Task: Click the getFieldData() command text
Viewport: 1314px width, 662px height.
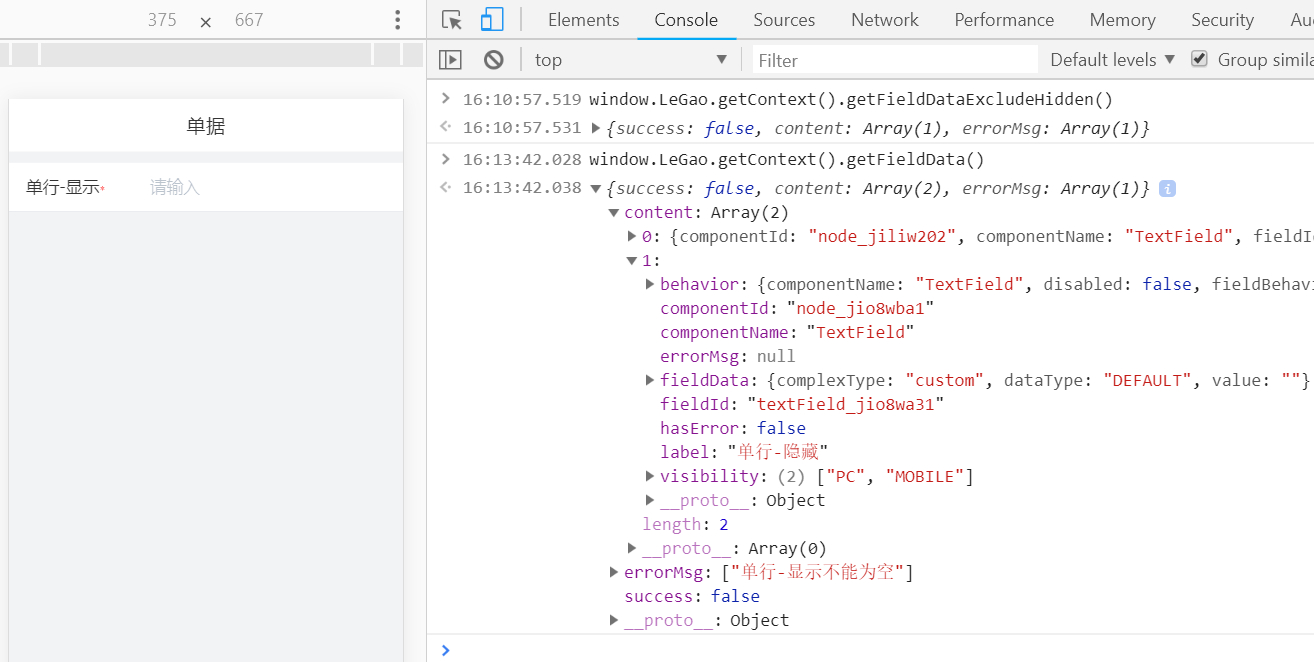Action: point(787,159)
